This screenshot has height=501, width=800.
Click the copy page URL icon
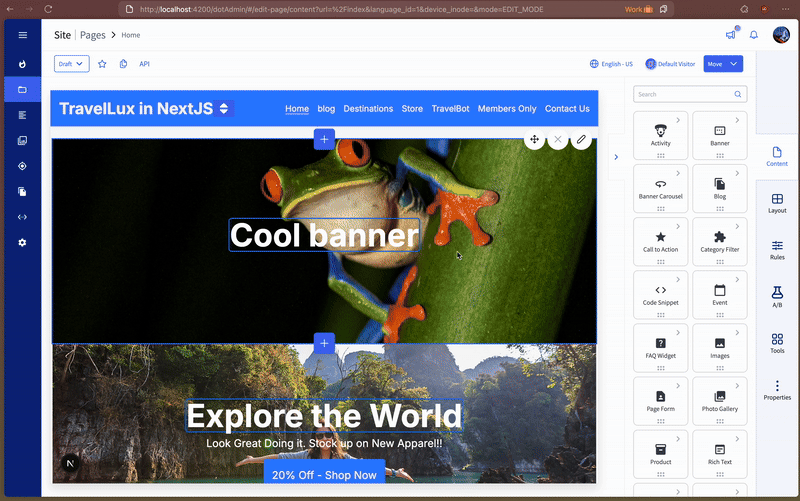click(x=123, y=64)
